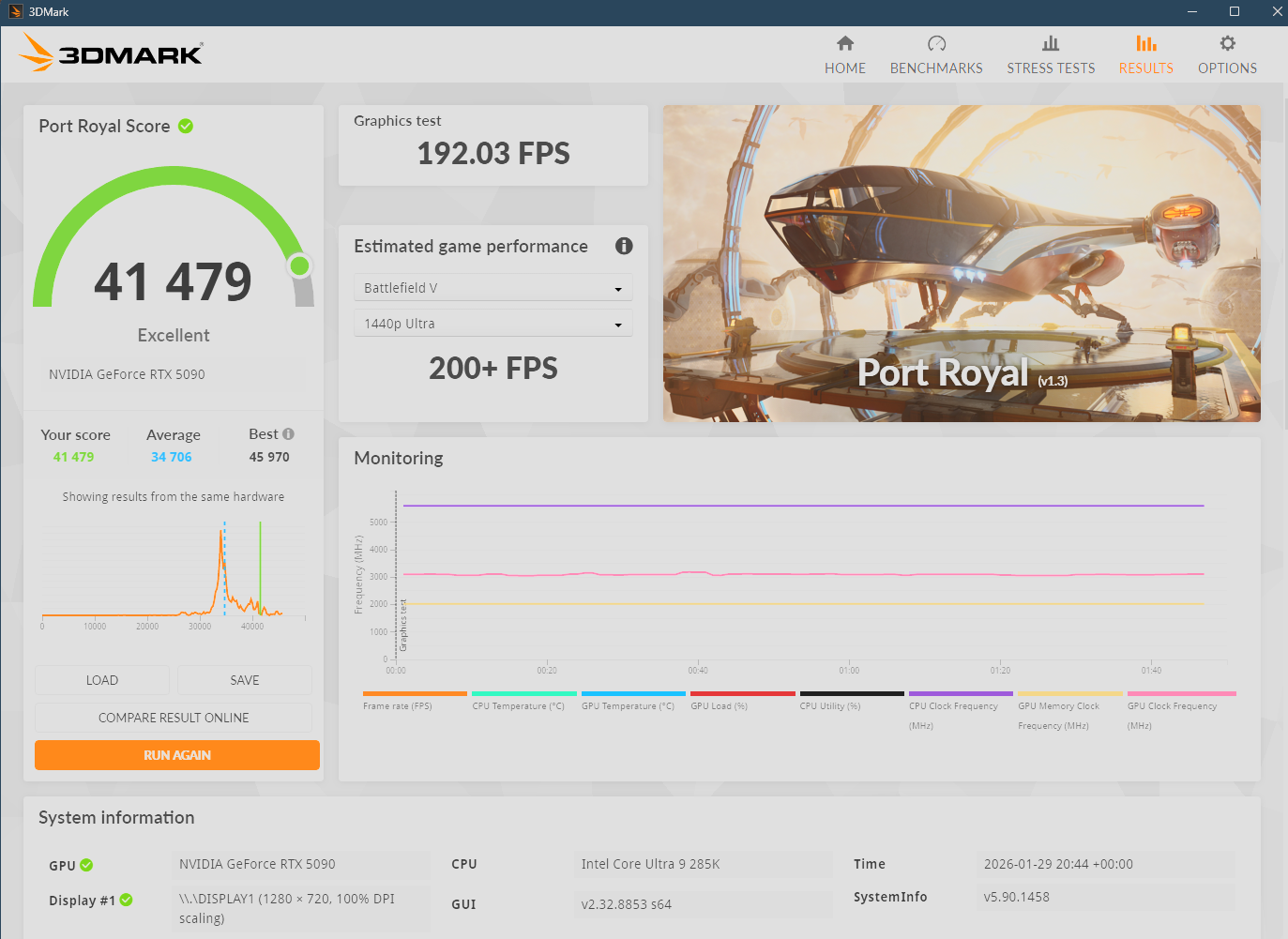This screenshot has width=1288, height=939.
Task: Click the Save result button
Action: (245, 680)
